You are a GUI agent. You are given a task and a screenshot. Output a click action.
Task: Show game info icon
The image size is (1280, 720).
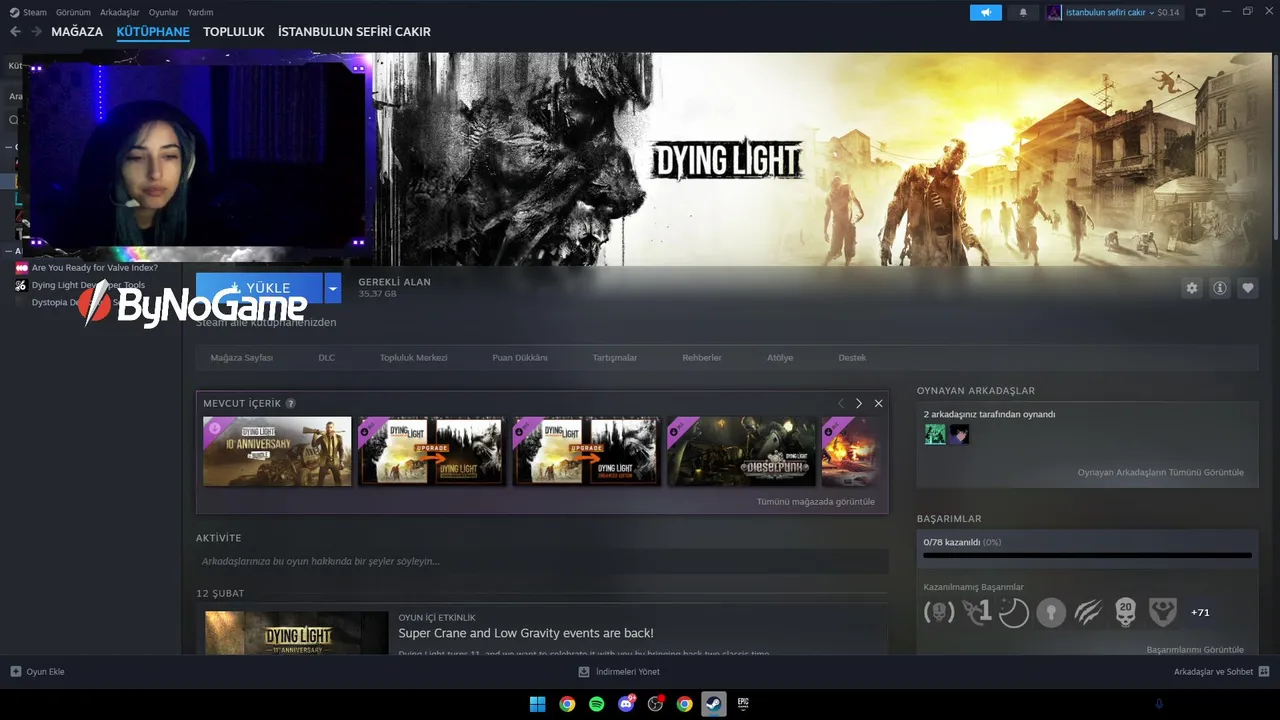coord(1220,288)
